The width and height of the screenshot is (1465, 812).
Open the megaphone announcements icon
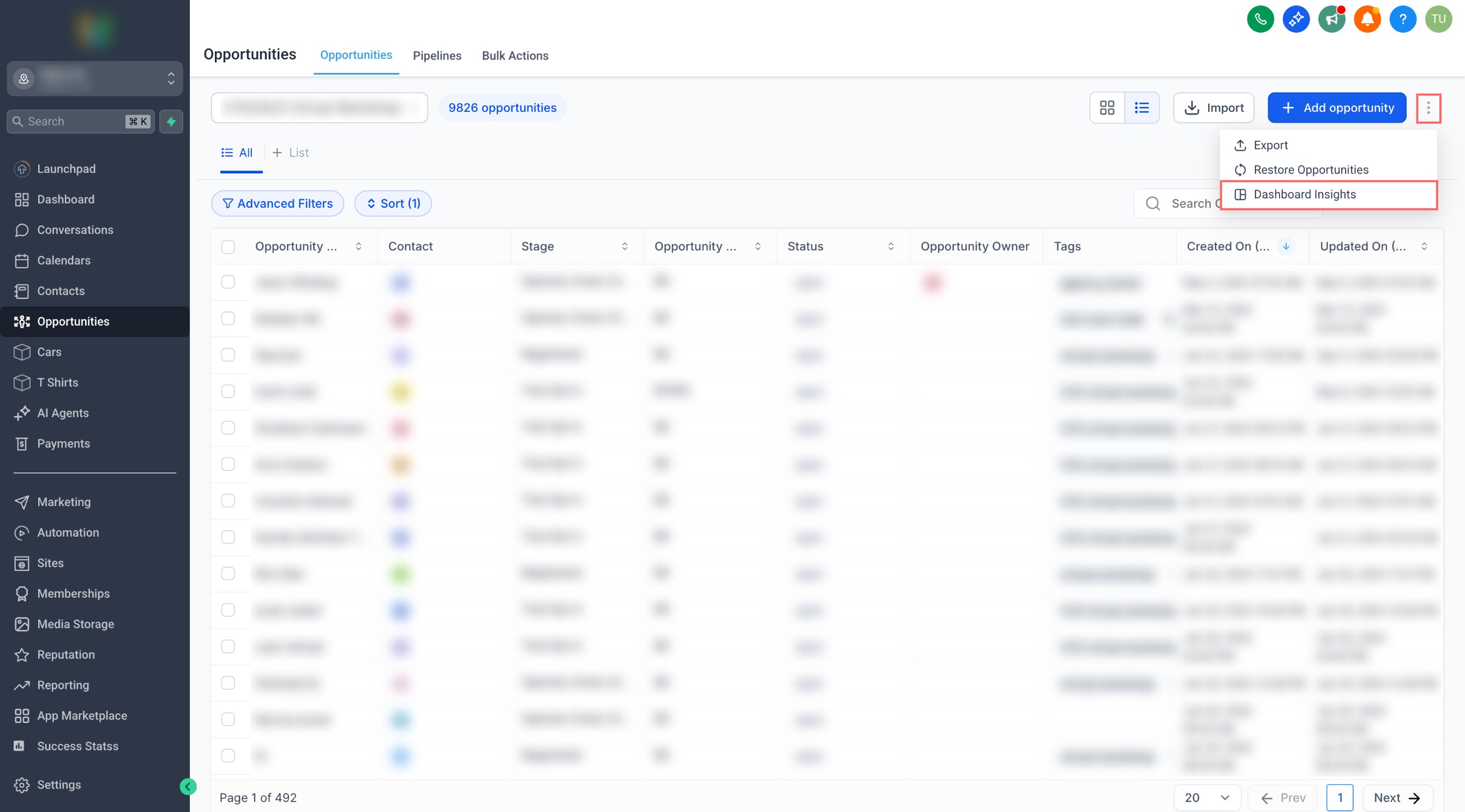tap(1331, 19)
